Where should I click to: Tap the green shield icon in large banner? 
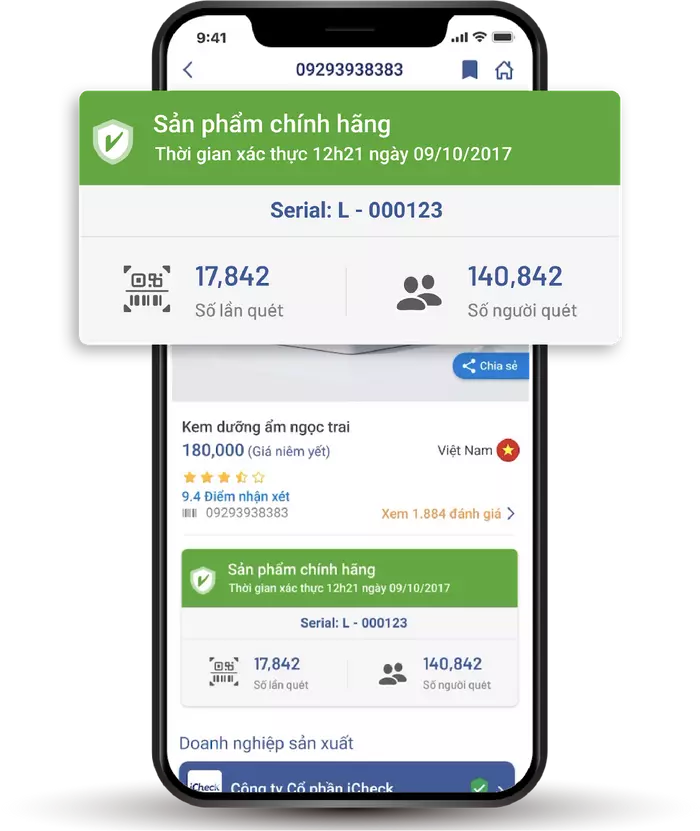coord(113,142)
